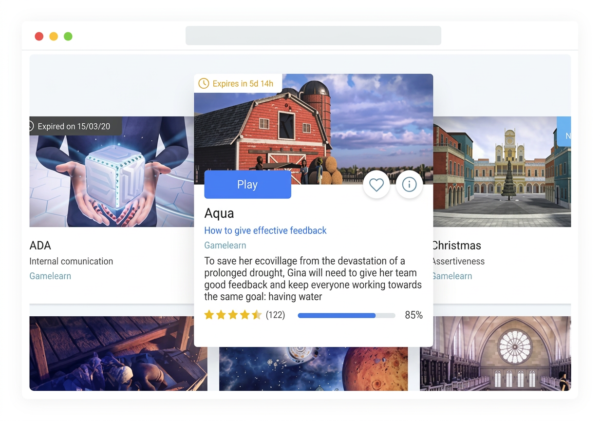This screenshot has height=421, width=600.
Task: Open the Gamelearn link below Christmas
Action: click(451, 276)
